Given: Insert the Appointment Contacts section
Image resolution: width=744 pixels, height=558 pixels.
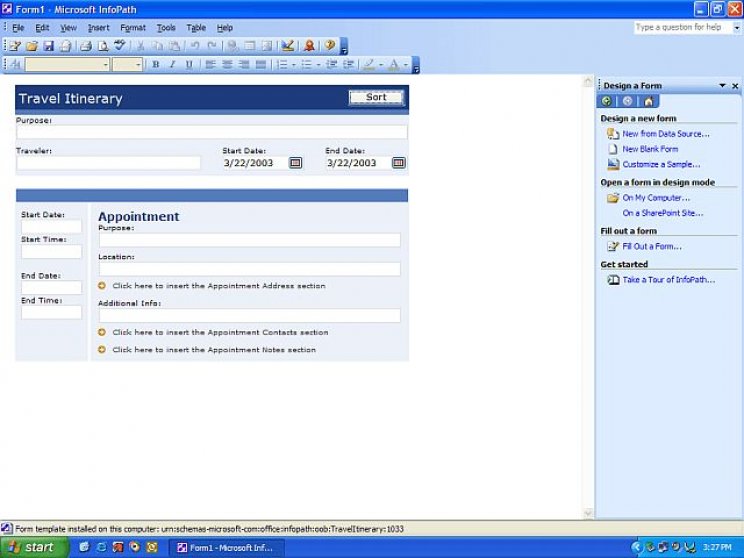Looking at the screenshot, I should point(220,332).
